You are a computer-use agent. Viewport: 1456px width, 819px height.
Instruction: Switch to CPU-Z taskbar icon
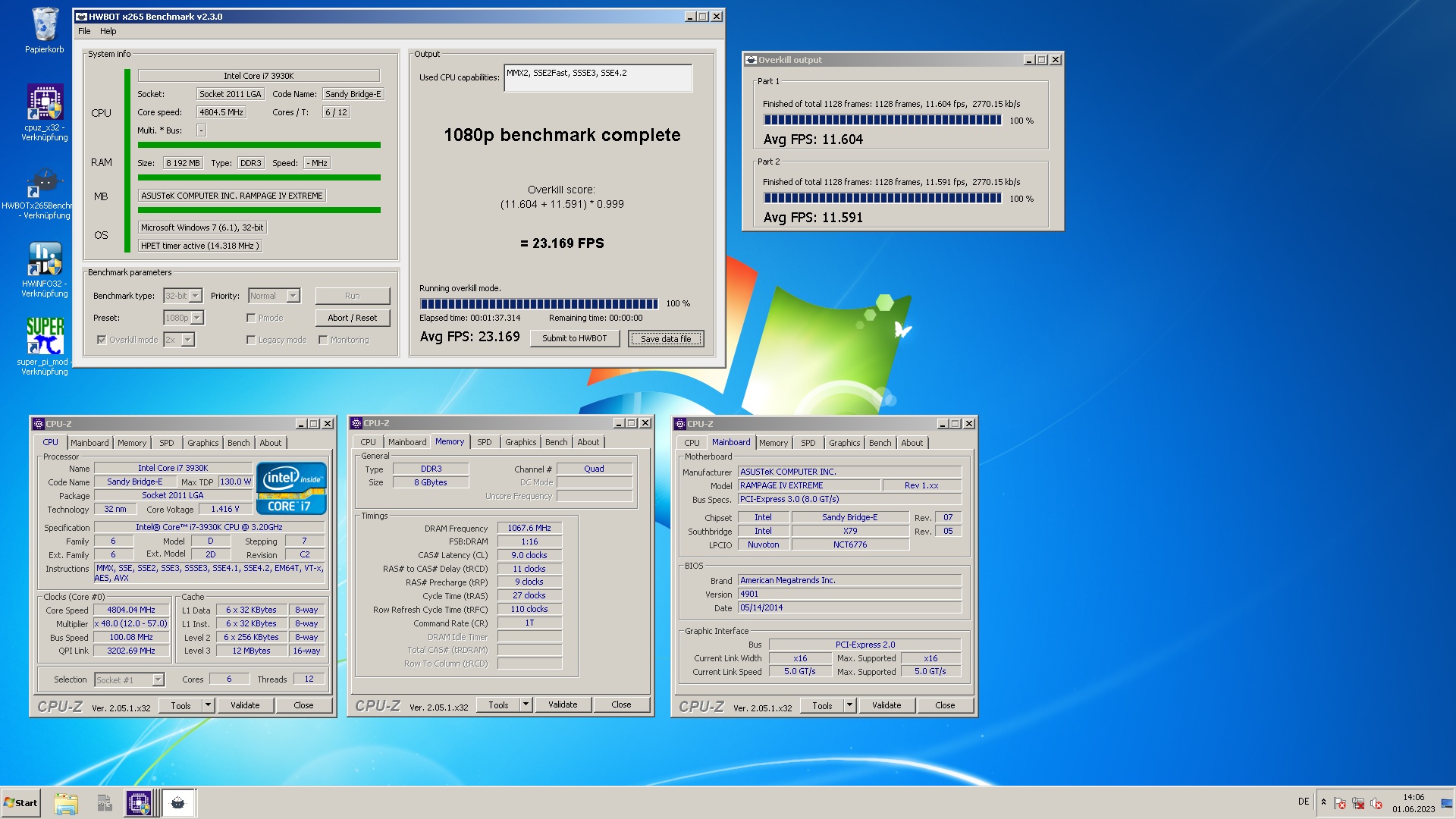[x=139, y=803]
